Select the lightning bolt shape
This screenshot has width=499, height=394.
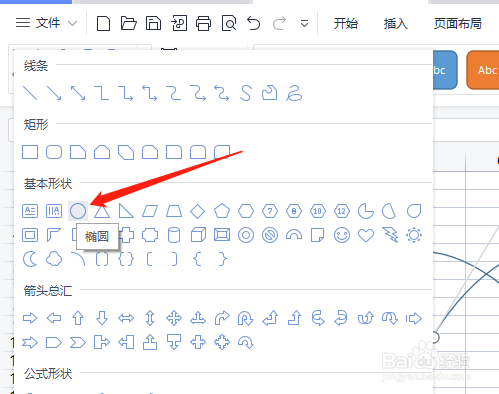[390, 235]
